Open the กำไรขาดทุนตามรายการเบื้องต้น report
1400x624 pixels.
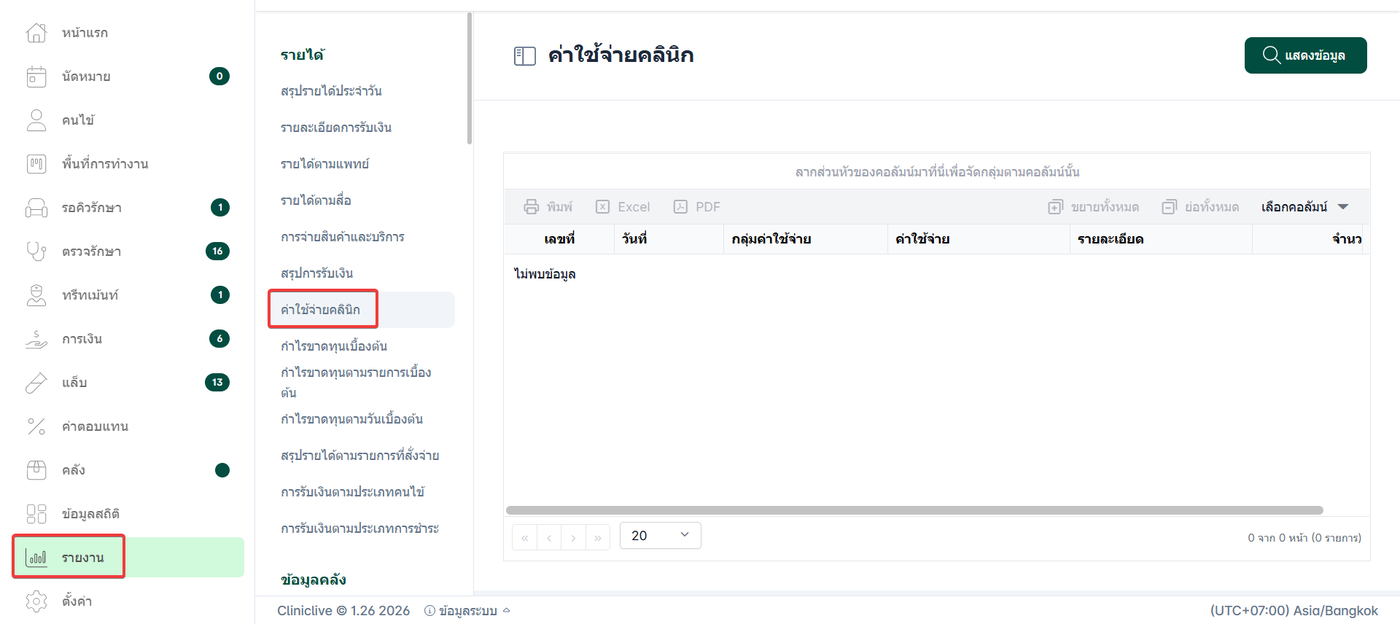coord(355,382)
